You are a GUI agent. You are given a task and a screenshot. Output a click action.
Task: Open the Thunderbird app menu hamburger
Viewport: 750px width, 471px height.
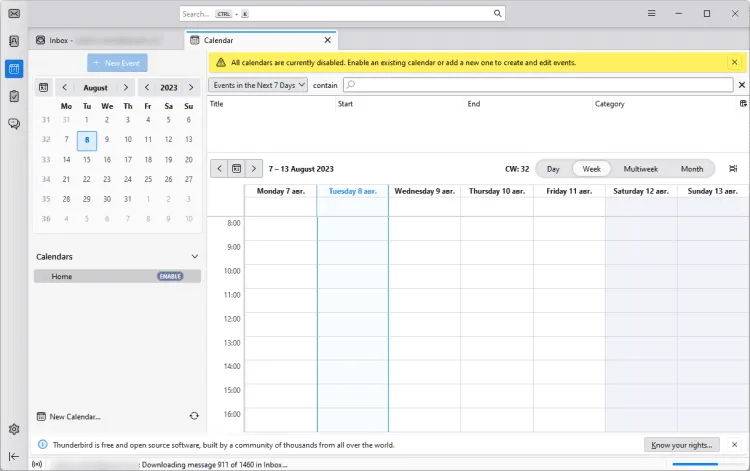click(651, 13)
